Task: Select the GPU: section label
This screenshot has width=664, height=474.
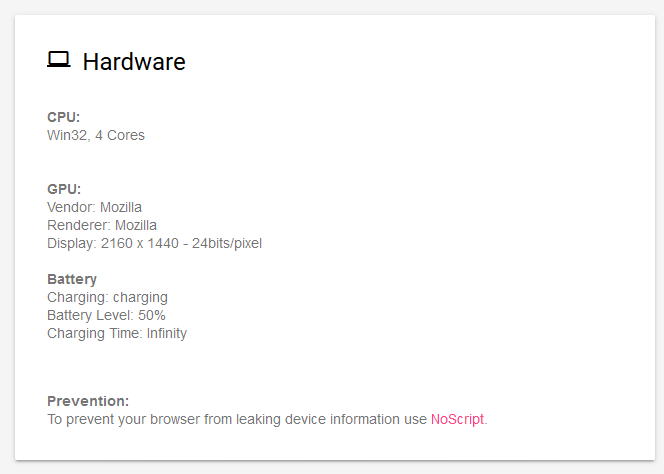Action: (x=64, y=189)
